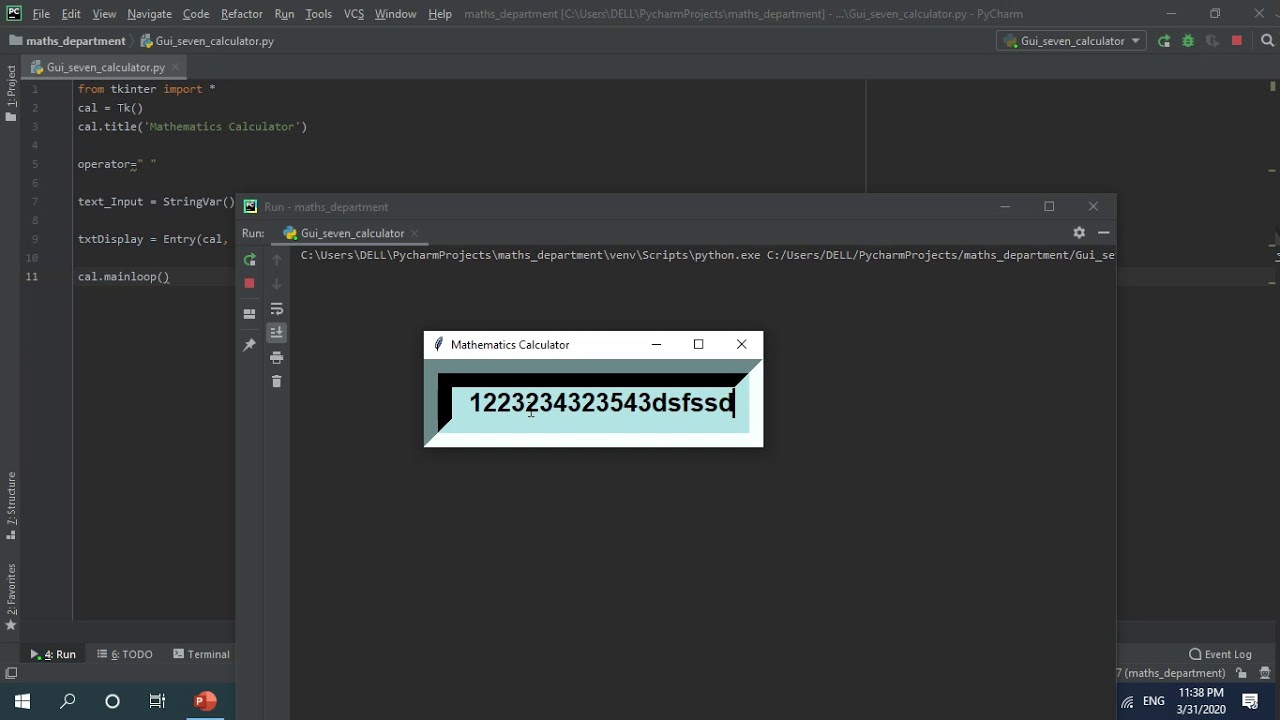
Task: Rerun Gui_seven_calculator in Run panel
Action: 249,260
